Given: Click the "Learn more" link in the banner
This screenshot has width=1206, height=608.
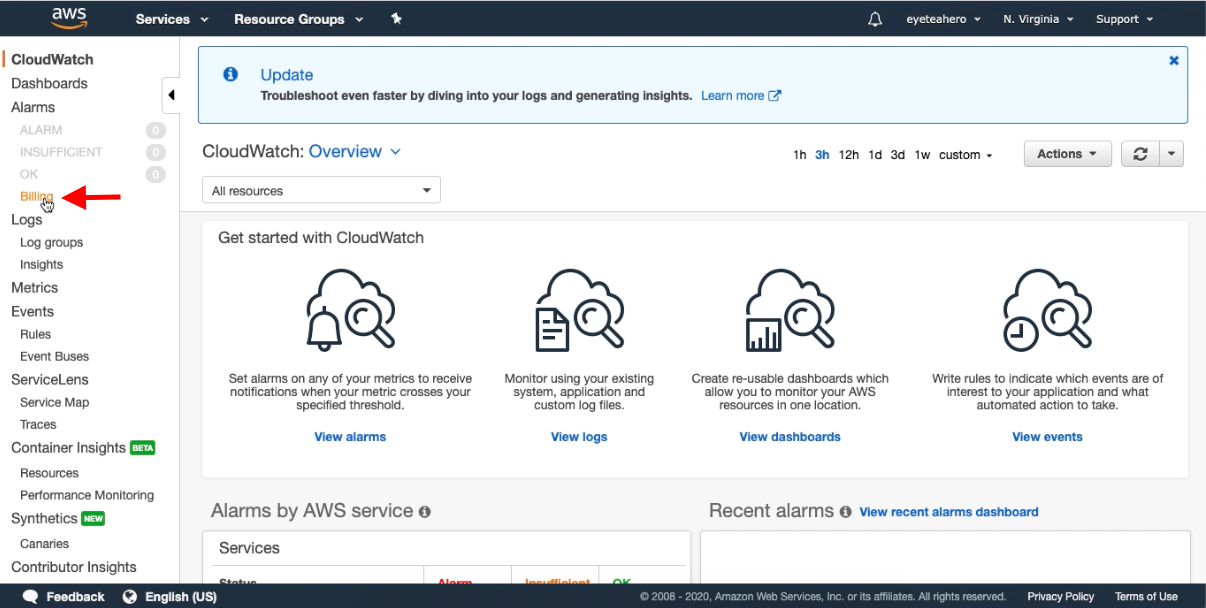Looking at the screenshot, I should coord(733,95).
